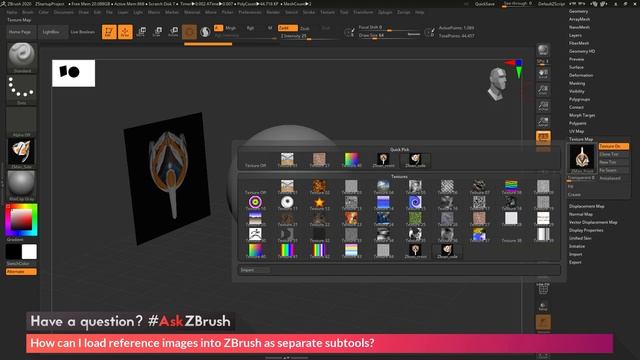Click the camera head orientation widget
This screenshot has height=360, width=640.
click(498, 84)
